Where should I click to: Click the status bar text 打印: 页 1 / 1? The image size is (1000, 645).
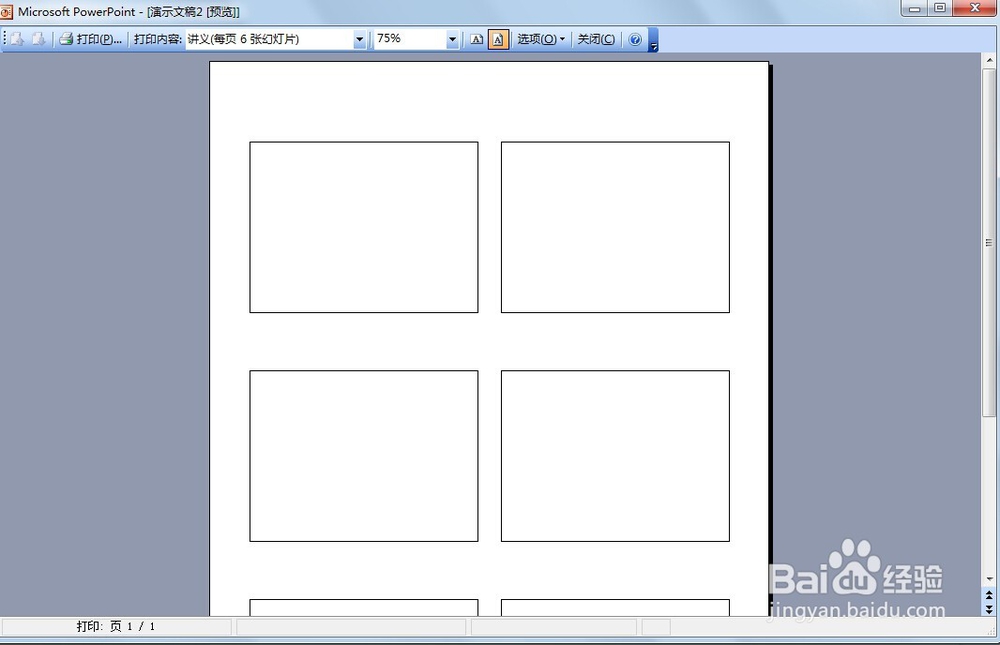115,626
